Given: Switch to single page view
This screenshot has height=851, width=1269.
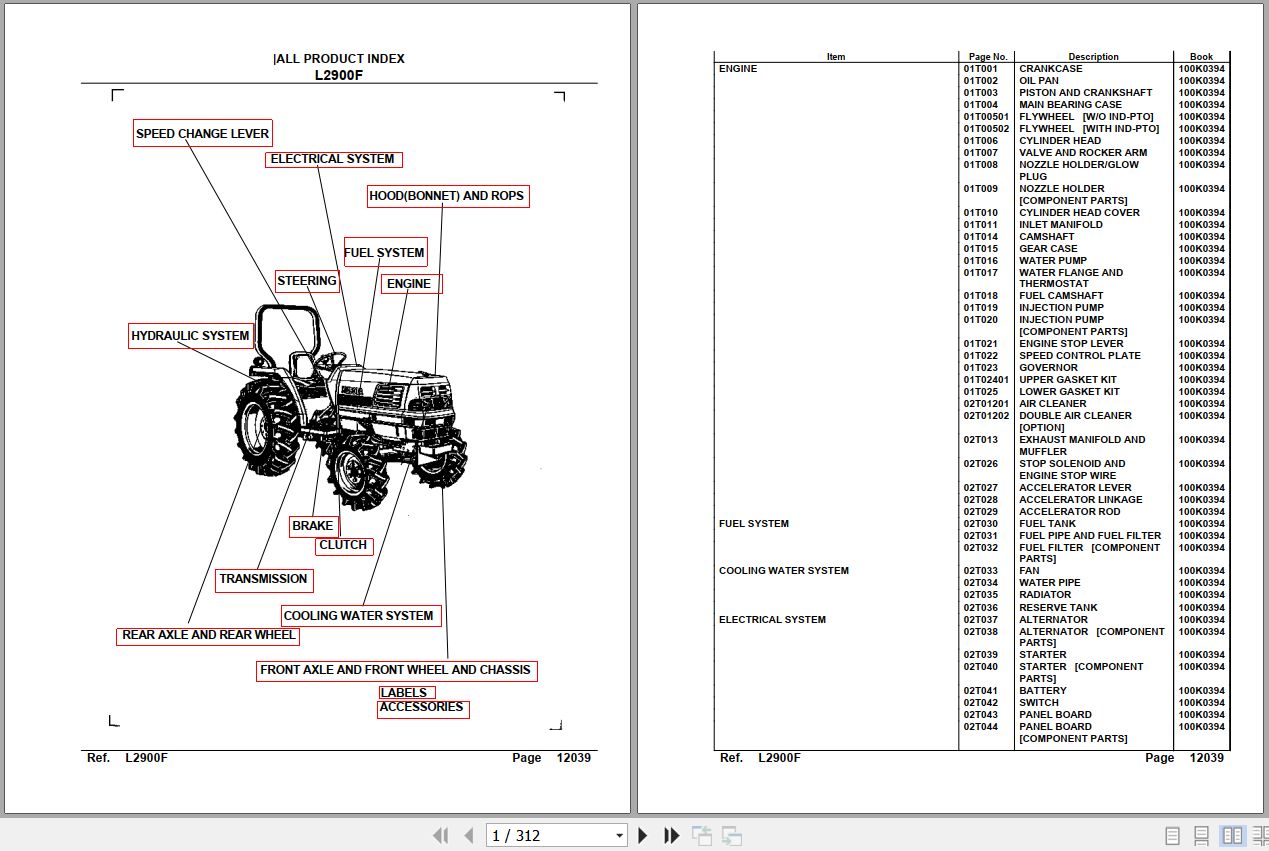Looking at the screenshot, I should pos(1172,835).
